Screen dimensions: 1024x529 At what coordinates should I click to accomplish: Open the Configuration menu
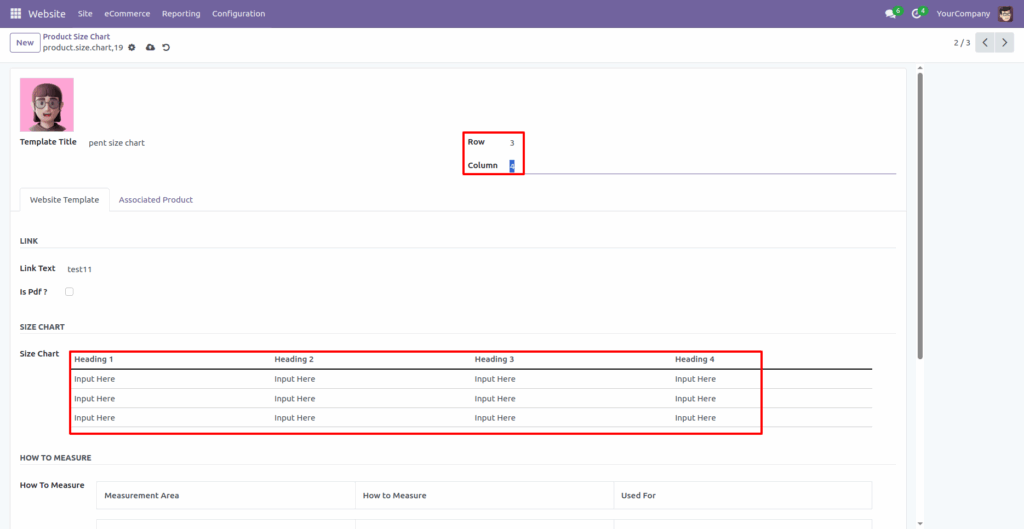(x=238, y=14)
